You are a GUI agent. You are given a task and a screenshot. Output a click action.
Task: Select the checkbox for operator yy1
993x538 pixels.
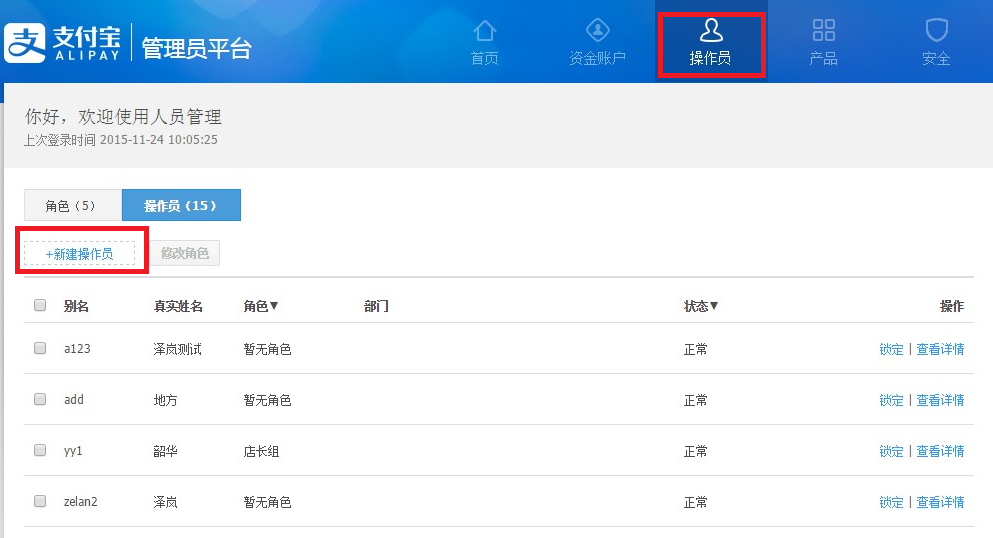pyautogui.click(x=40, y=451)
